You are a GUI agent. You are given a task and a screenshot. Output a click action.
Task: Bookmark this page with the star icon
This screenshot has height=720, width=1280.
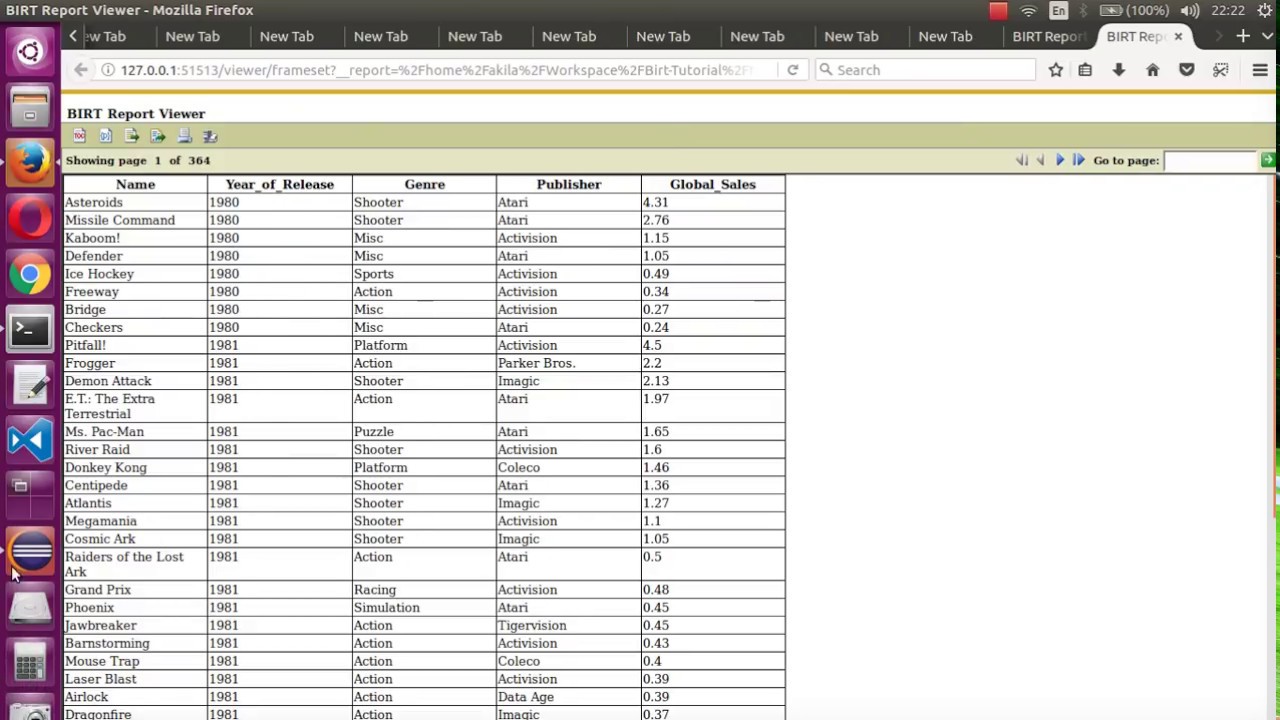point(1056,70)
